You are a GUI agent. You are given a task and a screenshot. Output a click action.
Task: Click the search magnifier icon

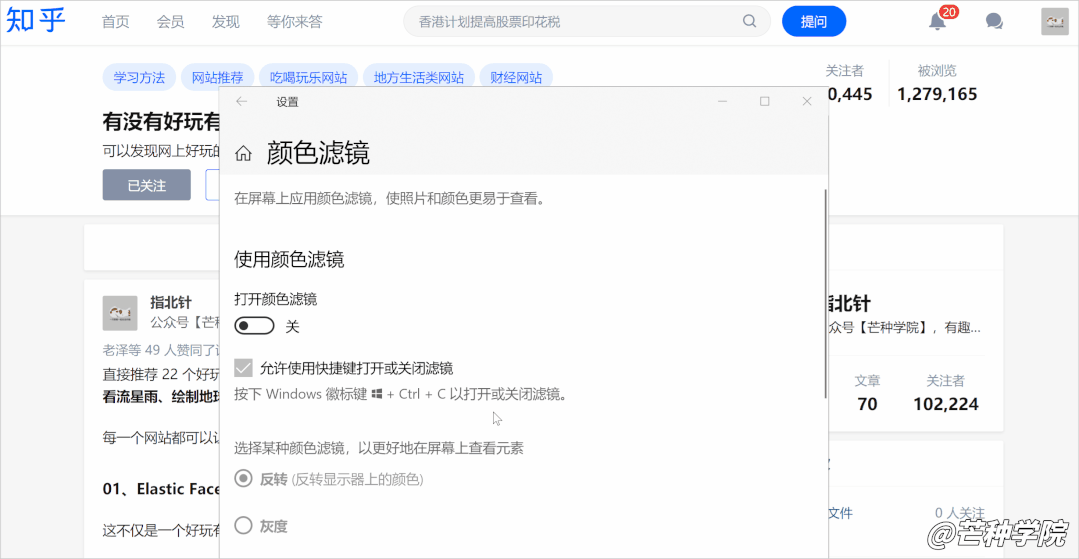click(750, 21)
